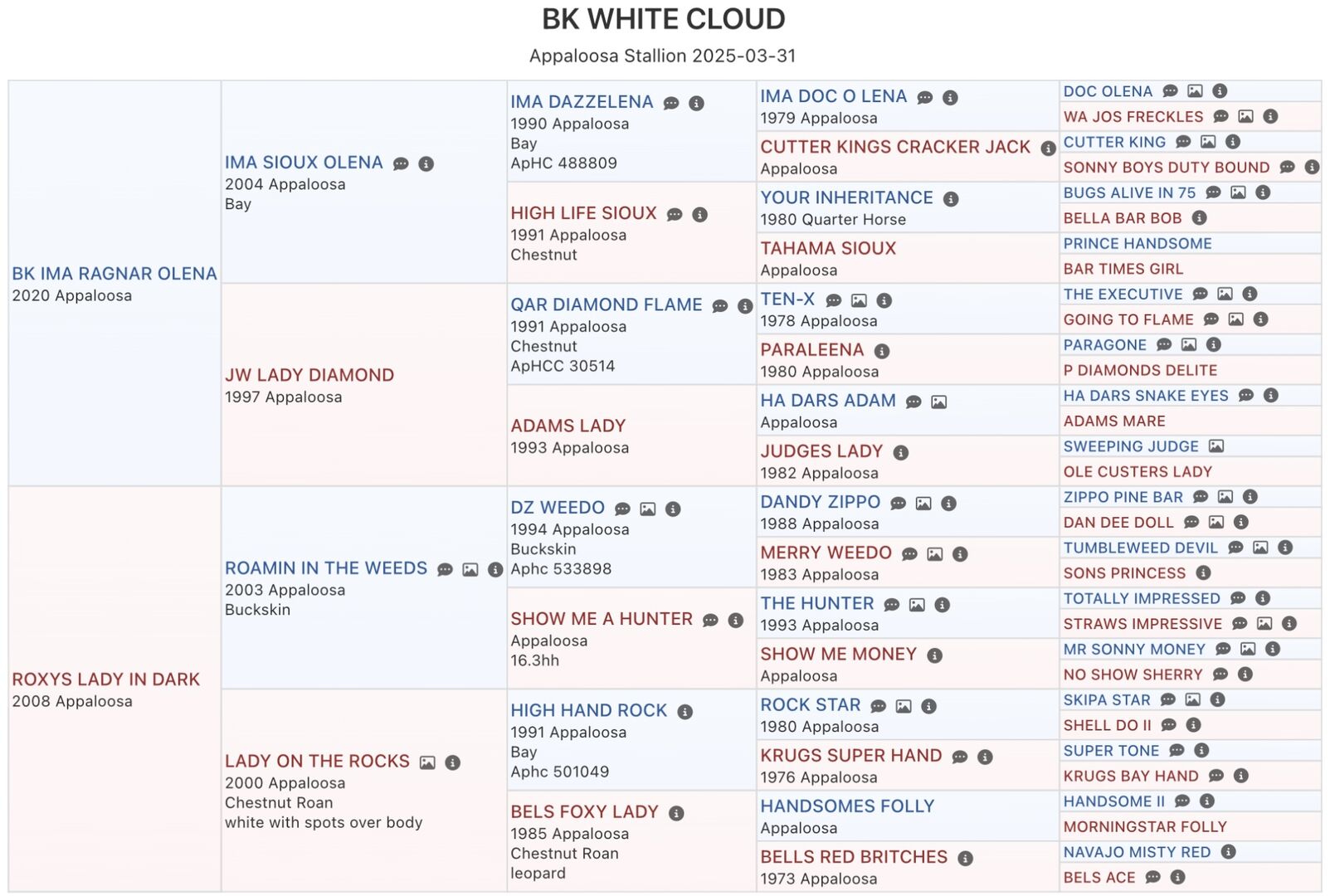Click the comment icon beside IMA SIOUX OLENA
Screen dimensions: 1335x896
click(x=401, y=164)
